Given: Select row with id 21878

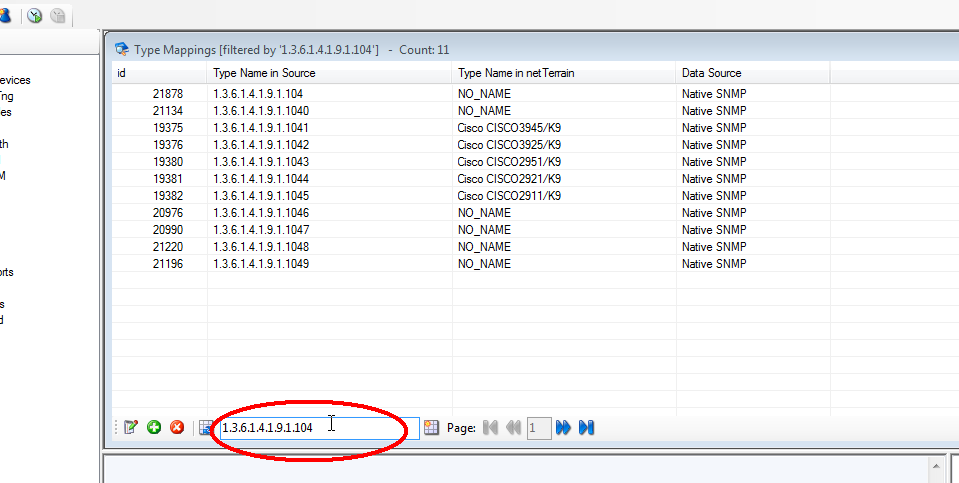Looking at the screenshot, I should [167, 93].
